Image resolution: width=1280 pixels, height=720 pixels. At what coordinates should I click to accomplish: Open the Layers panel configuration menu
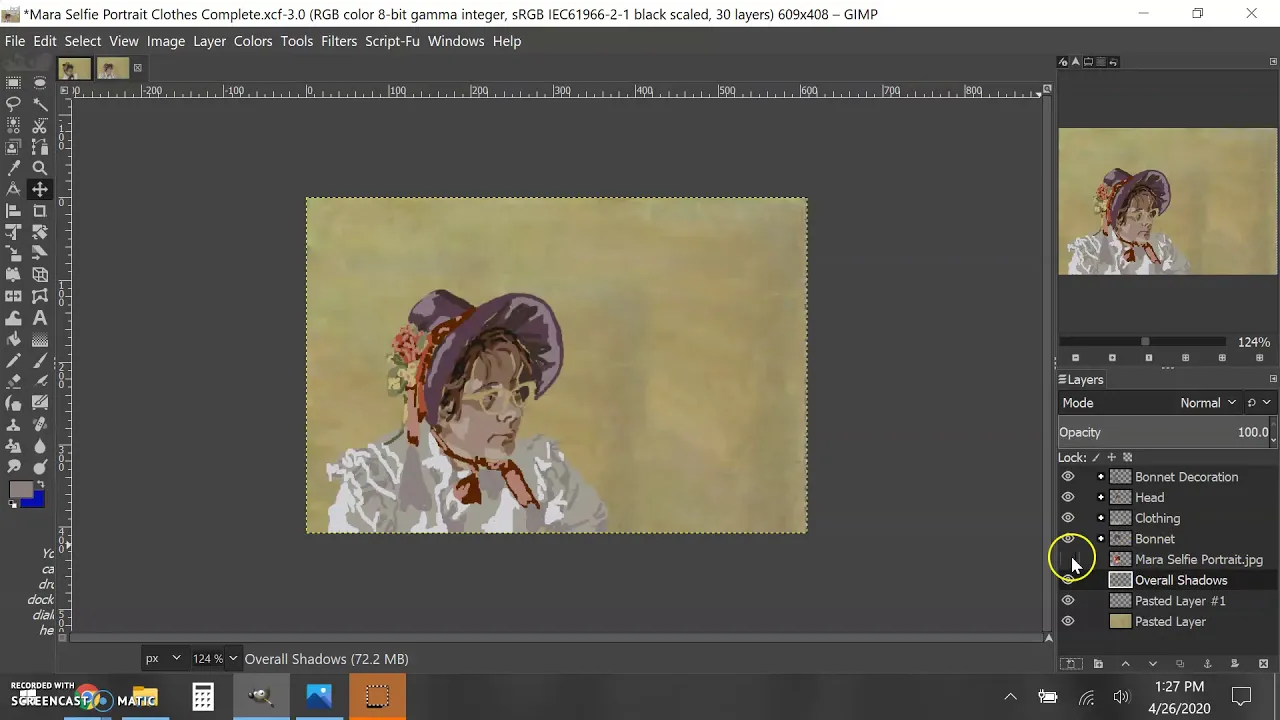tap(1273, 380)
